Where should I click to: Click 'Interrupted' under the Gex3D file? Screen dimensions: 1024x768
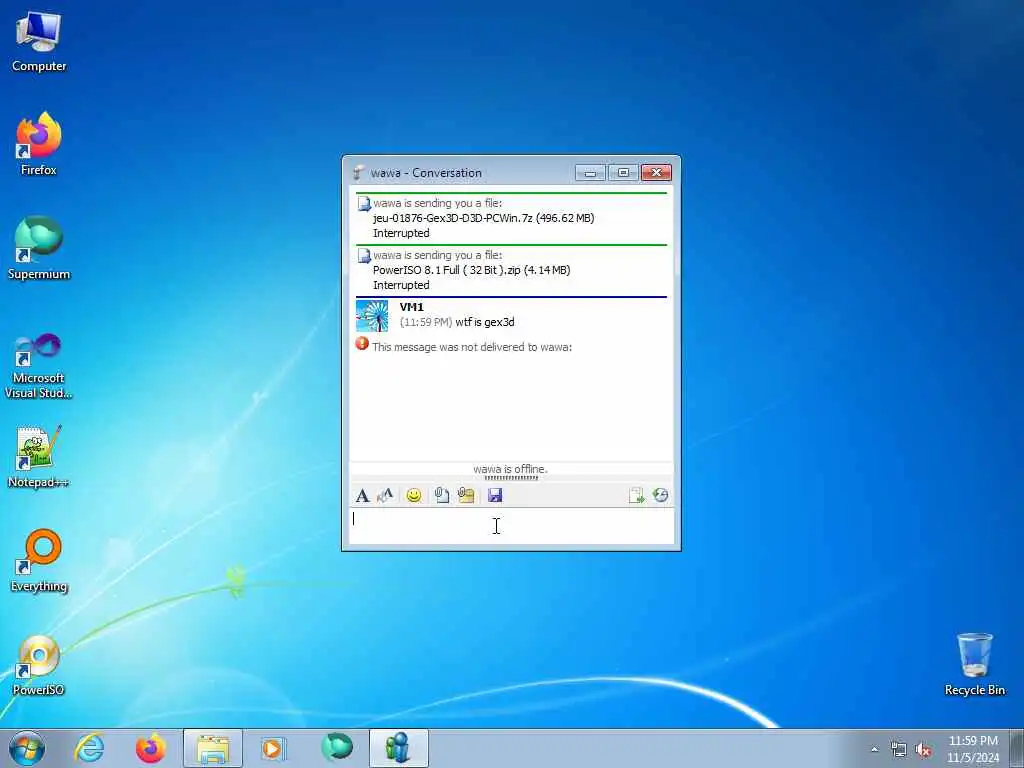click(x=401, y=233)
